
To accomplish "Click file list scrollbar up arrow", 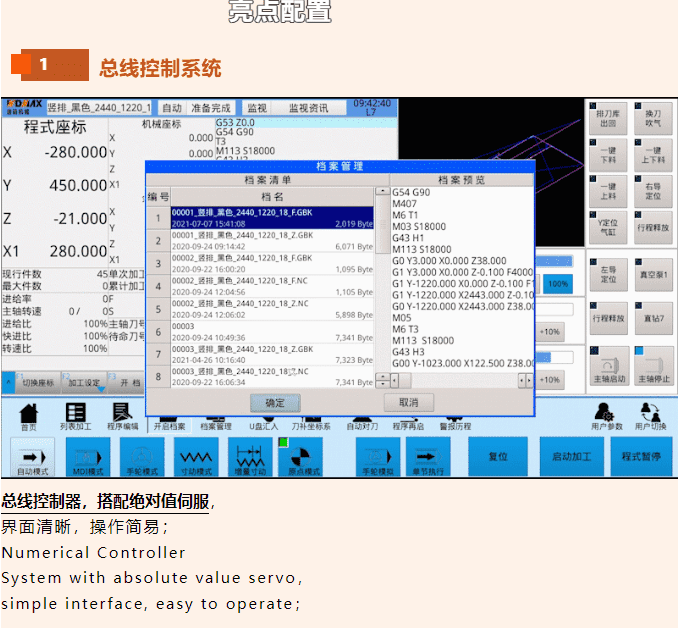I will coord(382,191).
